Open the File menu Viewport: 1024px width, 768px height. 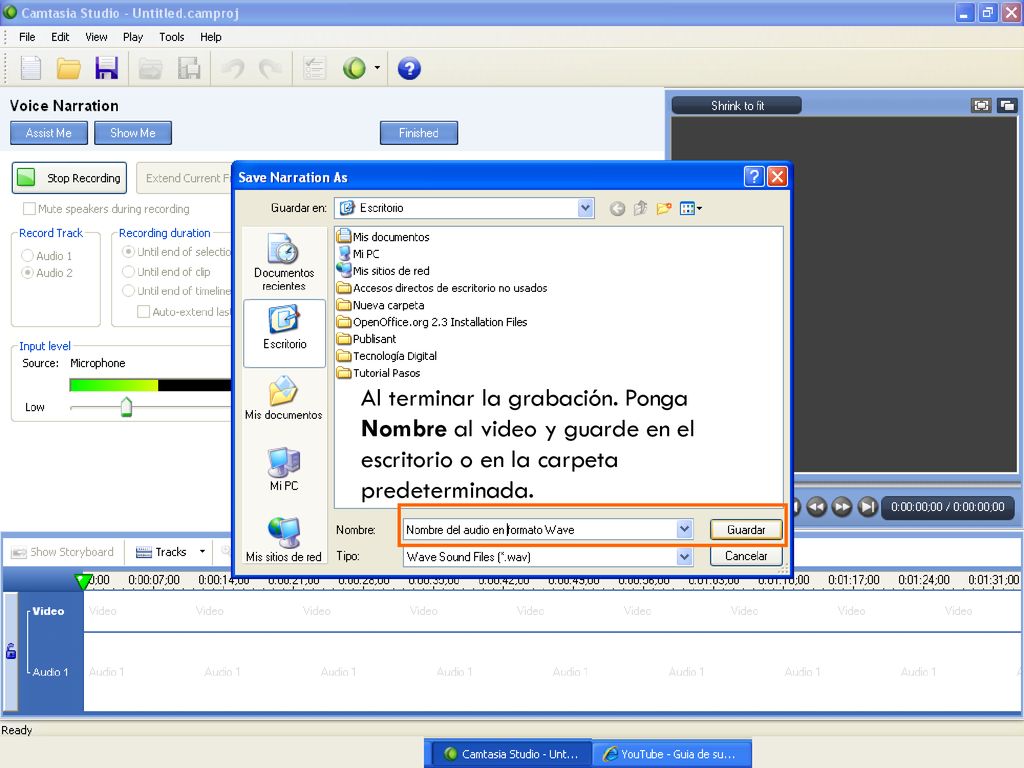coord(27,37)
